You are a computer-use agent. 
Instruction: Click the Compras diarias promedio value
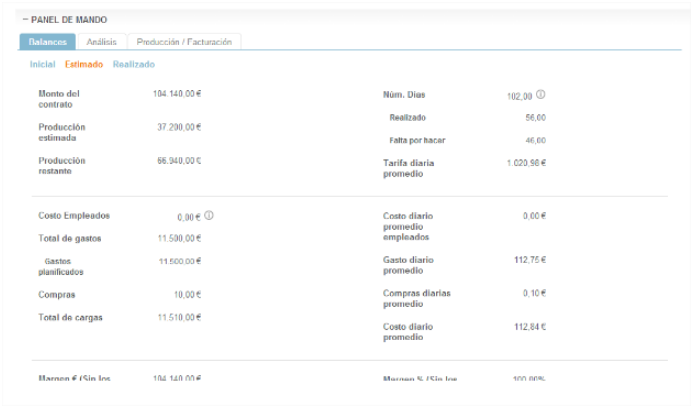pyautogui.click(x=535, y=293)
